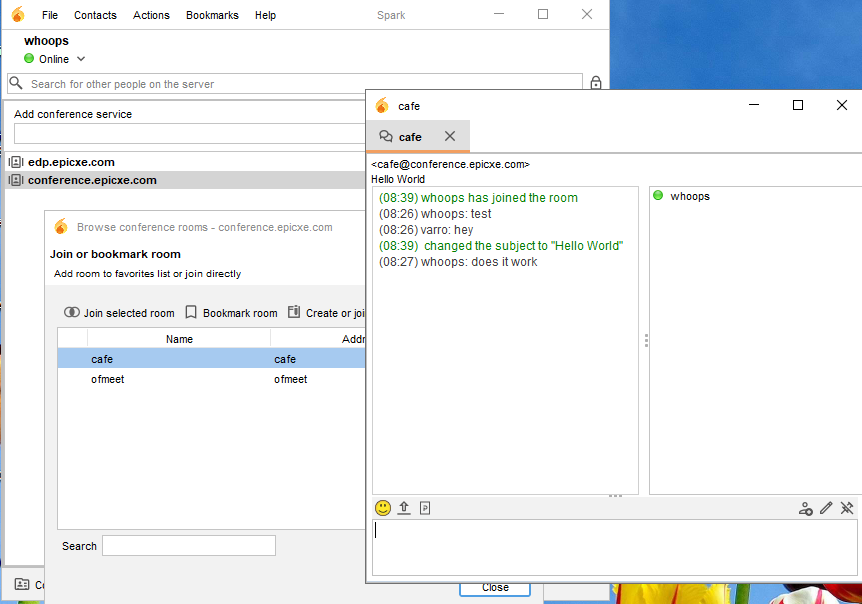Screen dimensions: 862x604
Task: Click the cafe@conference.epicxe.com room address
Action: pyautogui.click(x=450, y=164)
